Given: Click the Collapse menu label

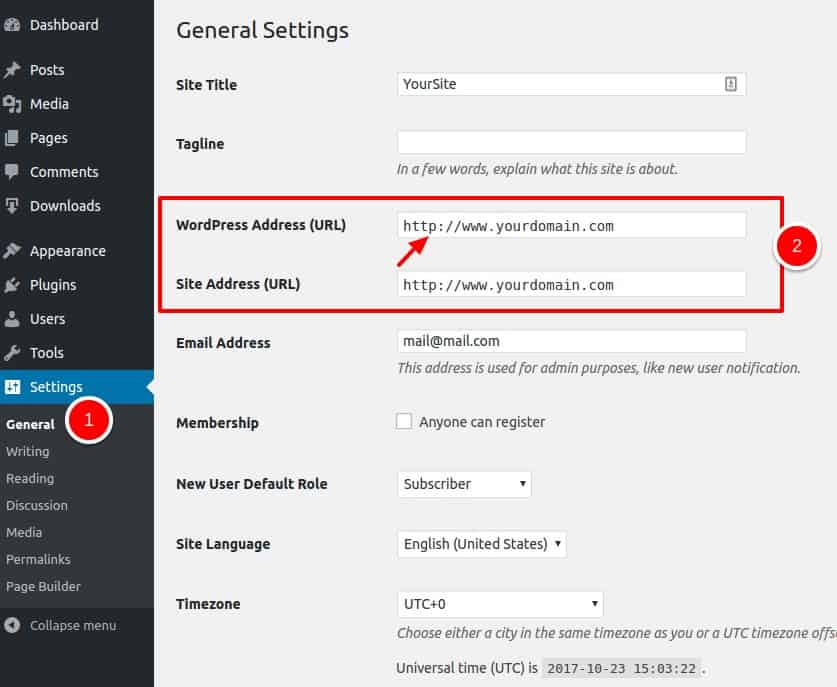Looking at the screenshot, I should click(73, 625).
